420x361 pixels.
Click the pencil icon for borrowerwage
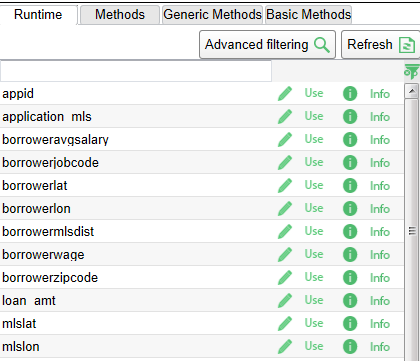click(x=285, y=255)
